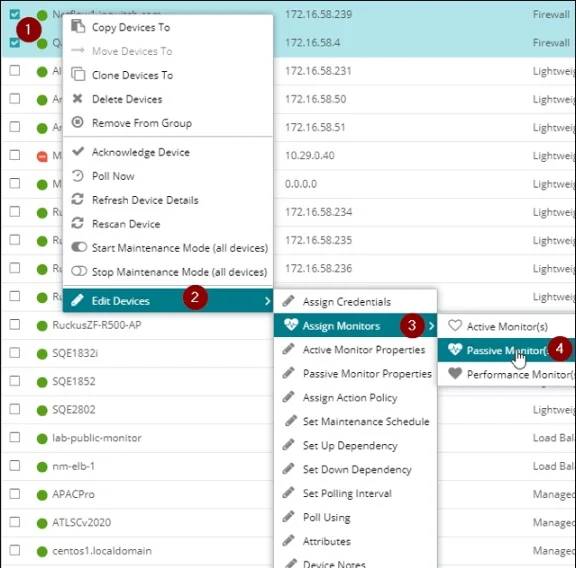Choose Refresh Device Details
This screenshot has width=576, height=568.
[168, 200]
